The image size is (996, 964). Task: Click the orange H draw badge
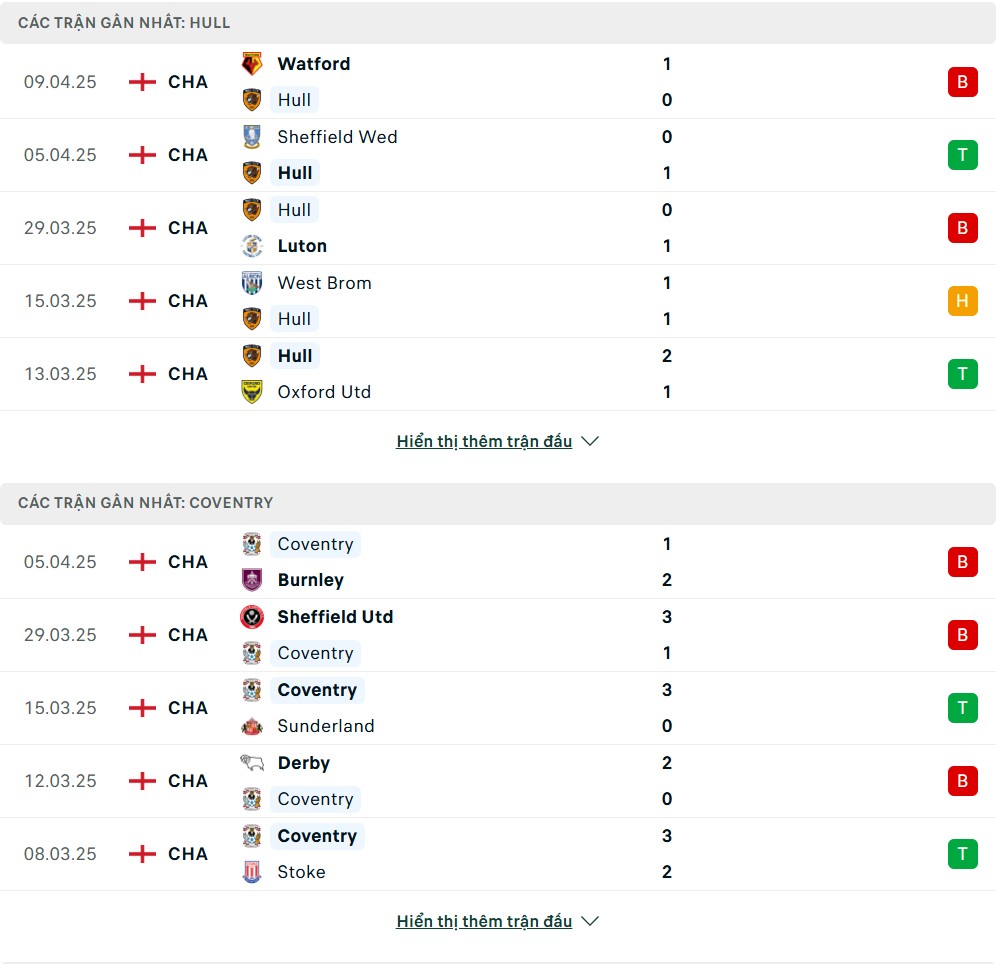point(962,301)
